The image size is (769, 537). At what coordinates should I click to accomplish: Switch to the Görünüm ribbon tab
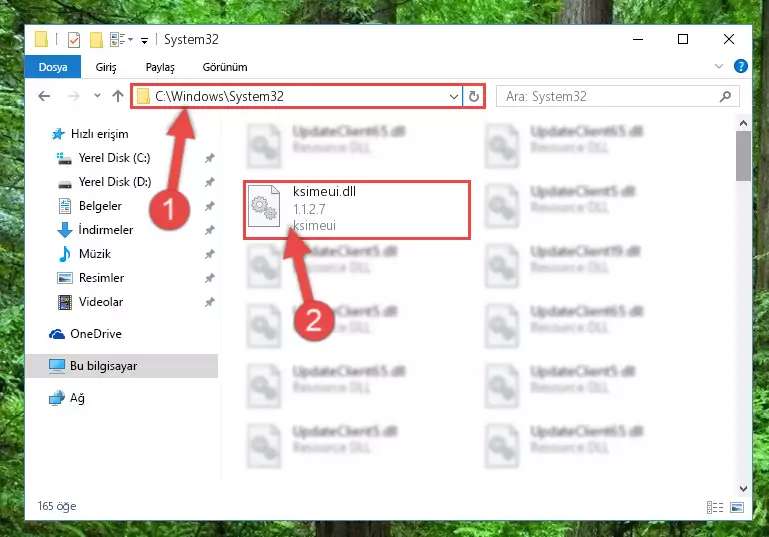[225, 67]
